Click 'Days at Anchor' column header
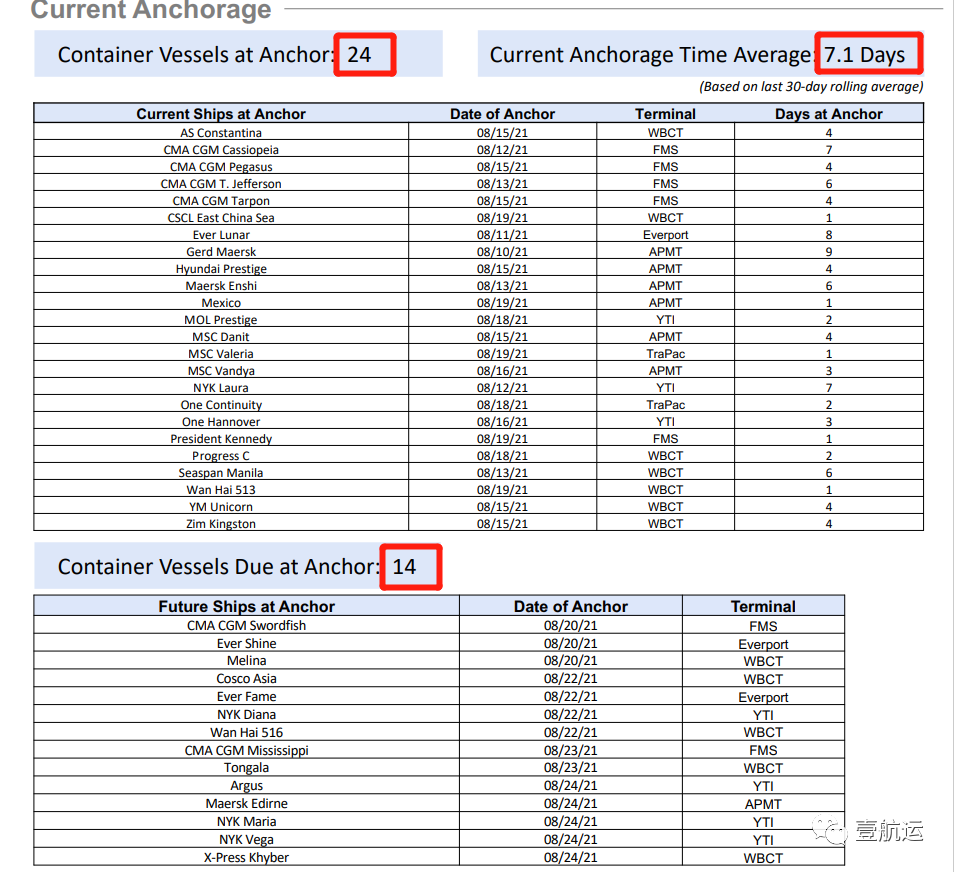The height and width of the screenshot is (872, 954). [x=829, y=114]
